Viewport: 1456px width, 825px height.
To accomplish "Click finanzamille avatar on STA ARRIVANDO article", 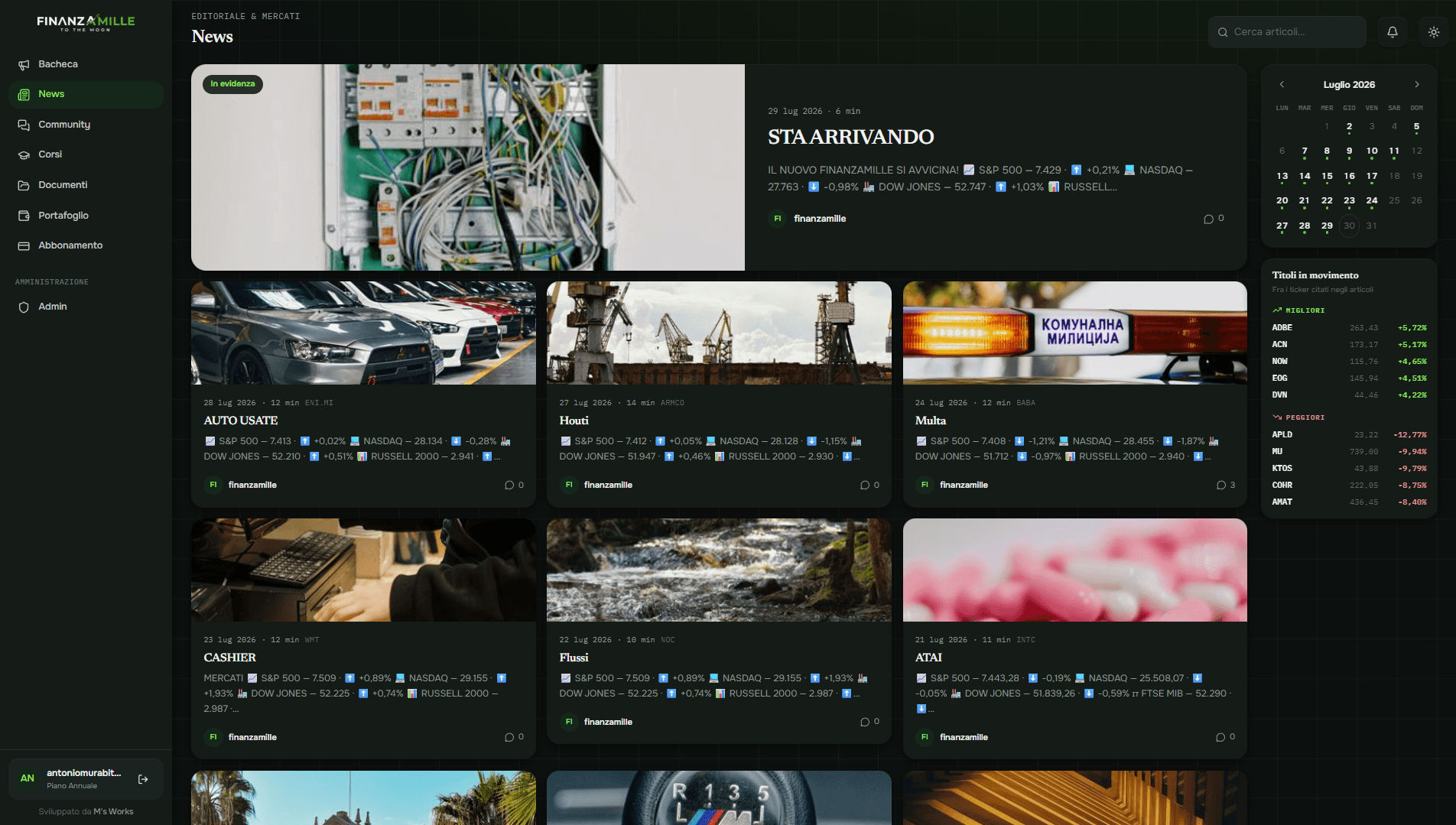I will (778, 219).
